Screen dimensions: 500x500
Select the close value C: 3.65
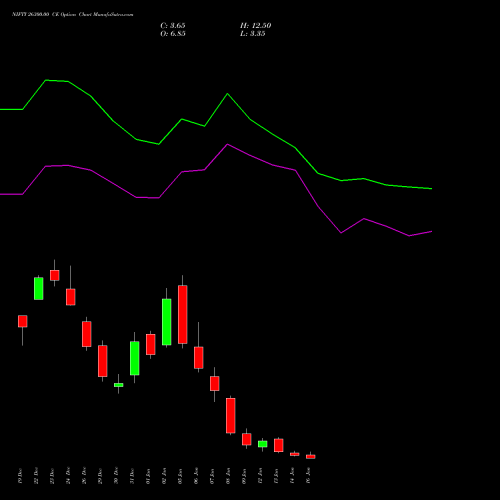[x=173, y=26]
